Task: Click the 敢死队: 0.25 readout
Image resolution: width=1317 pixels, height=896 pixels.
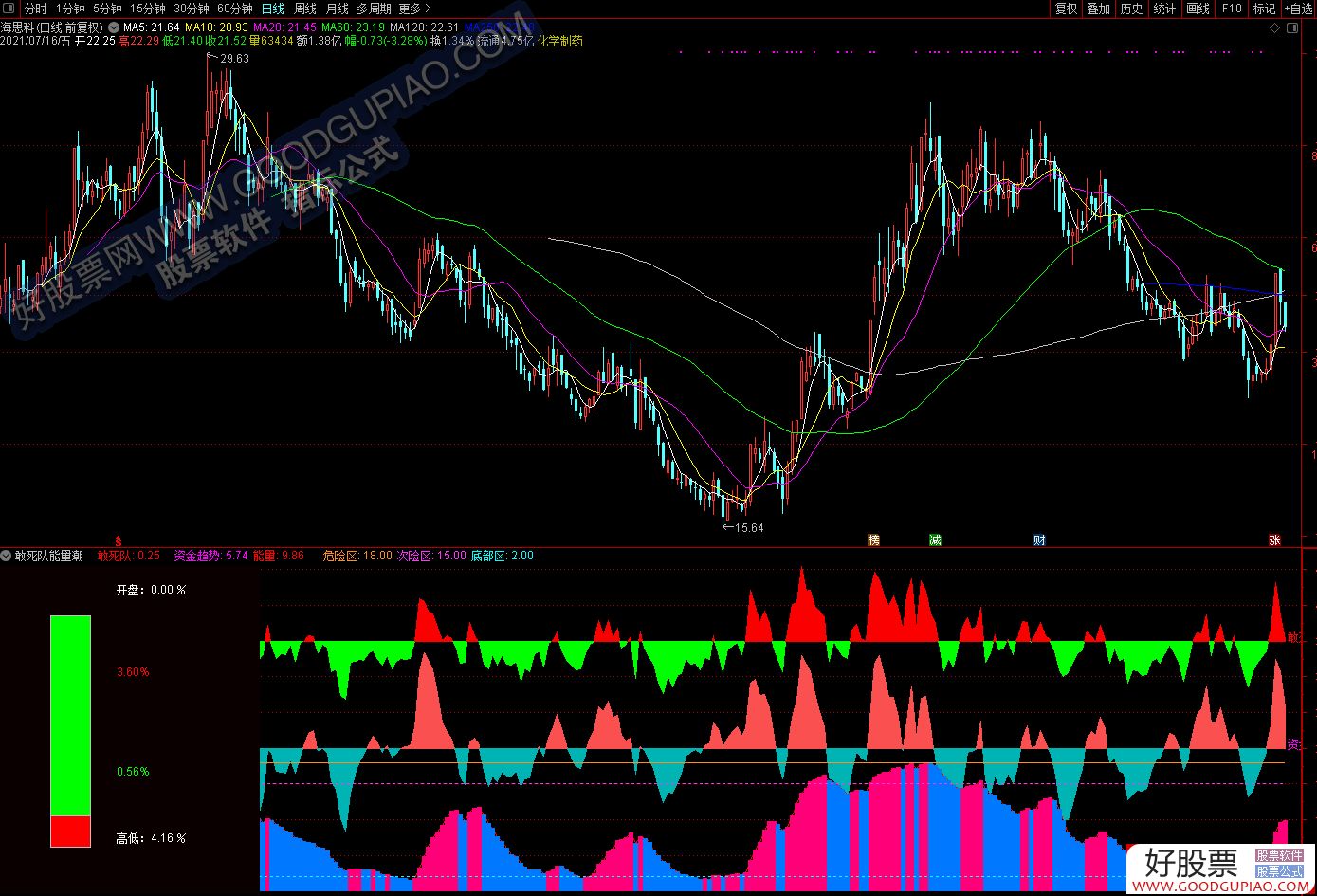Action: pos(129,556)
